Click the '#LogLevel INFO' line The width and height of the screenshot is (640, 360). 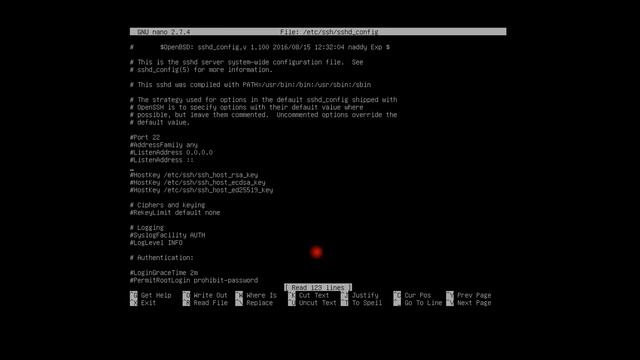(156, 243)
